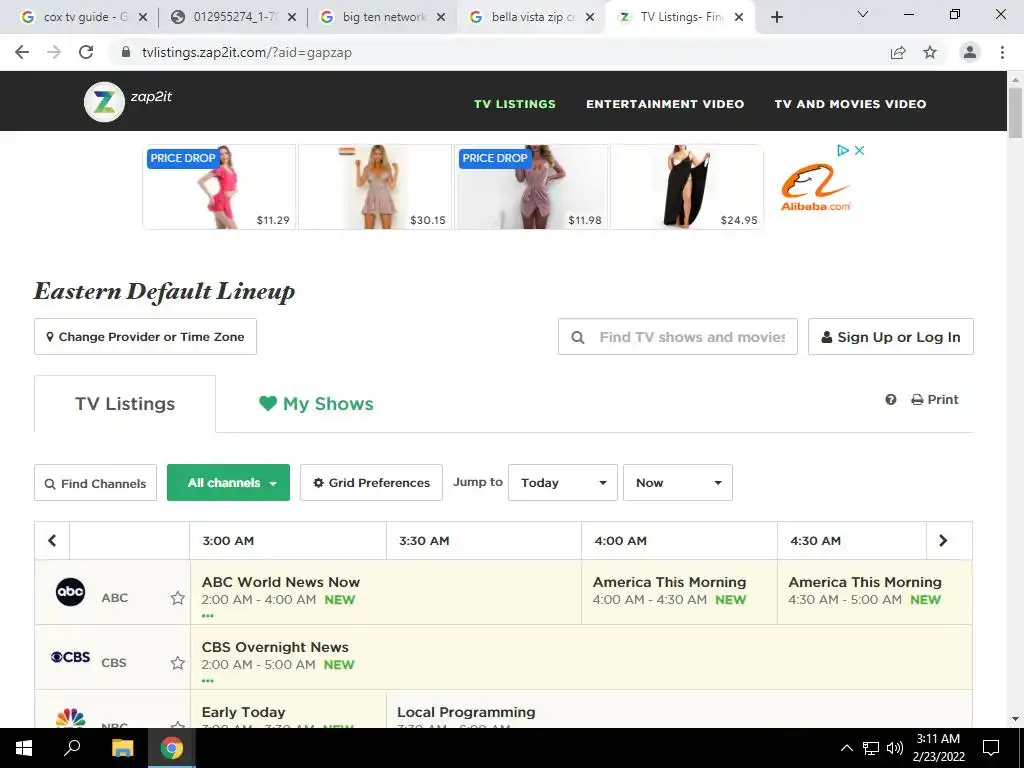Close the Alibaba ad with X icon
Image resolution: width=1024 pixels, height=768 pixels.
[x=859, y=150]
